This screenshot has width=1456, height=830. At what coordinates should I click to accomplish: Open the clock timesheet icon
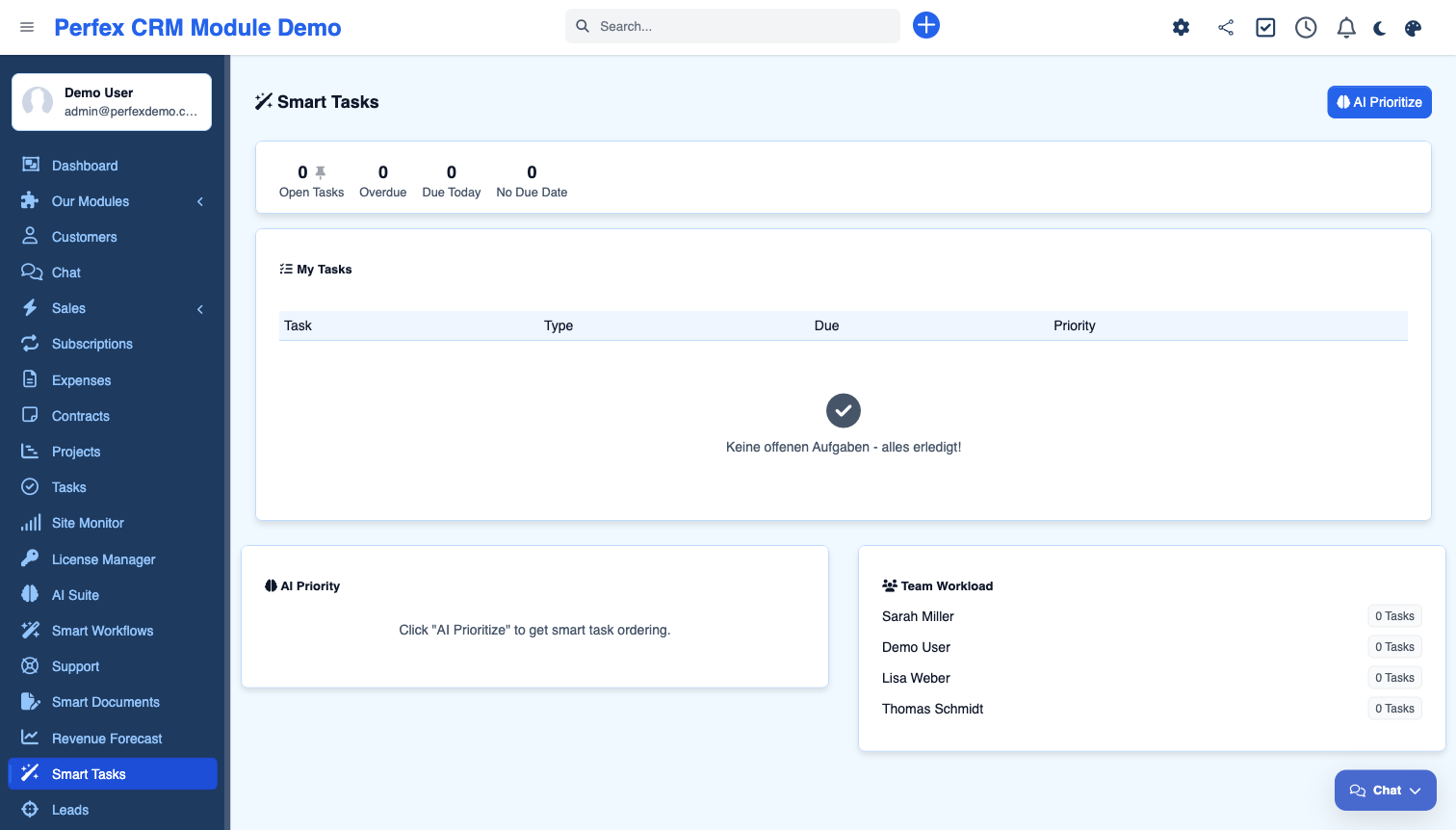point(1306,28)
